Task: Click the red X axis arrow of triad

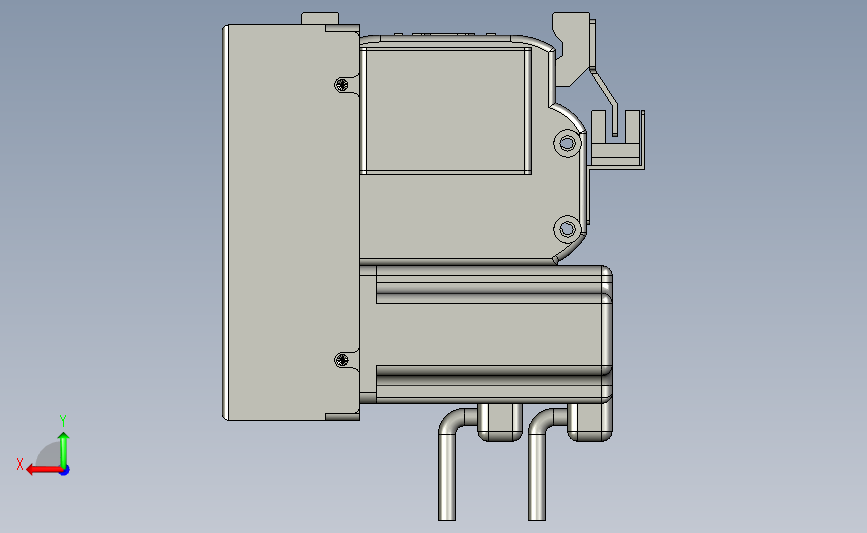Action: [x=43, y=470]
